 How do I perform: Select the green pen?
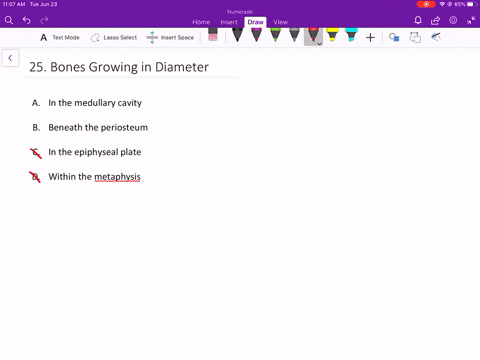[x=275, y=35]
